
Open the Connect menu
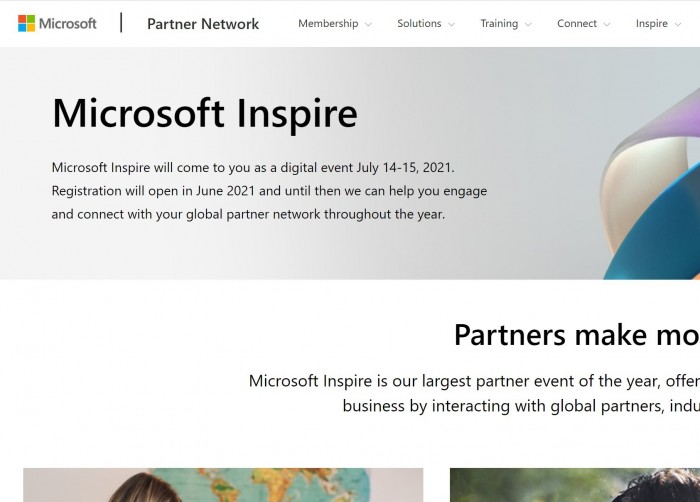click(577, 24)
